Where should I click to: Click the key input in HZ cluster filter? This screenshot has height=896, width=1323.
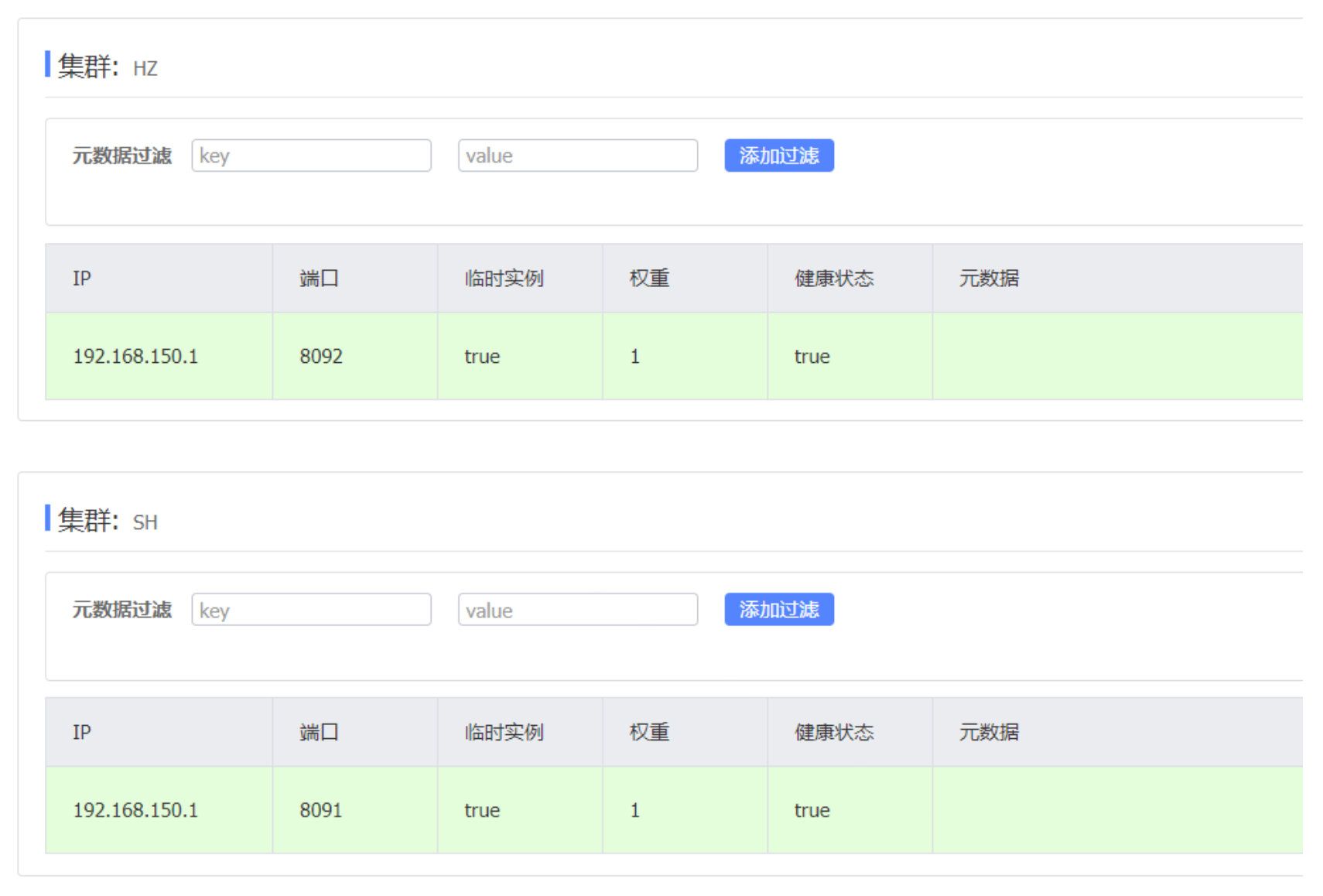point(311,156)
